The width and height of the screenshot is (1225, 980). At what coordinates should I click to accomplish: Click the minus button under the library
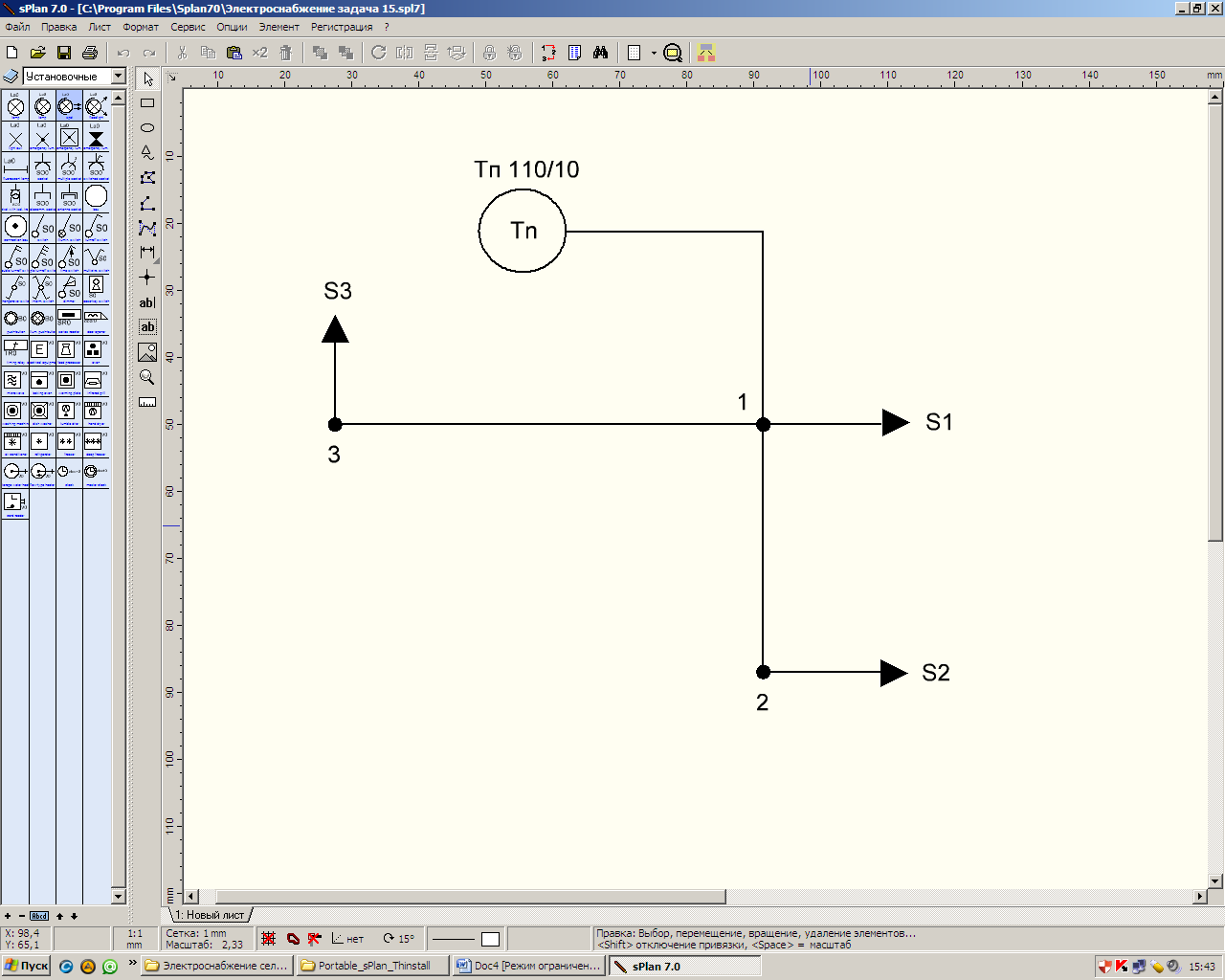pos(22,916)
